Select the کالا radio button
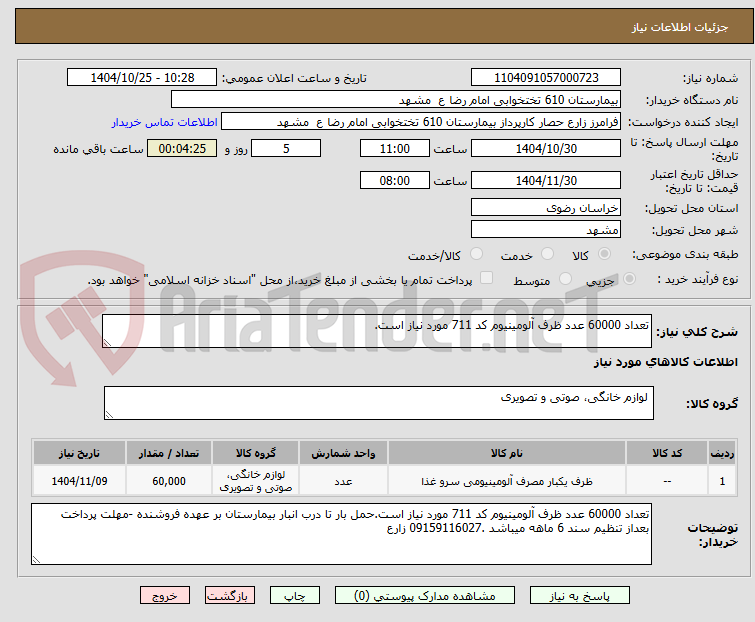This screenshot has width=755, height=622. pos(604,254)
